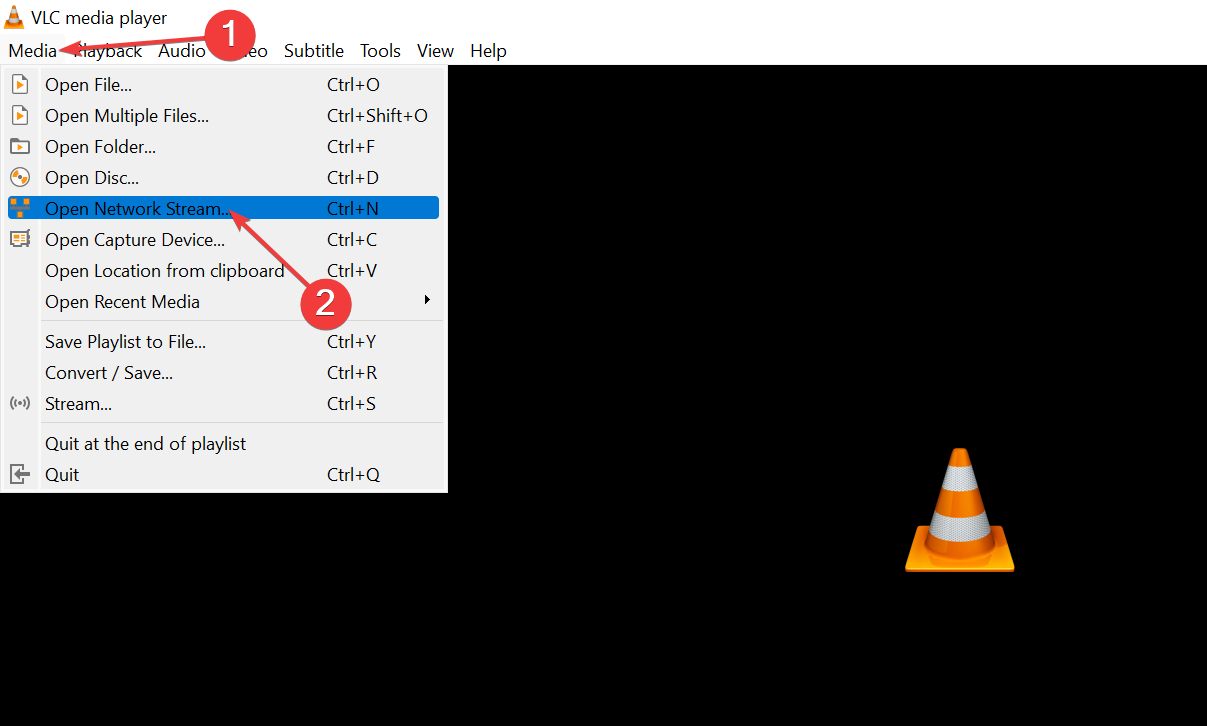Open the Tools menu

point(380,51)
